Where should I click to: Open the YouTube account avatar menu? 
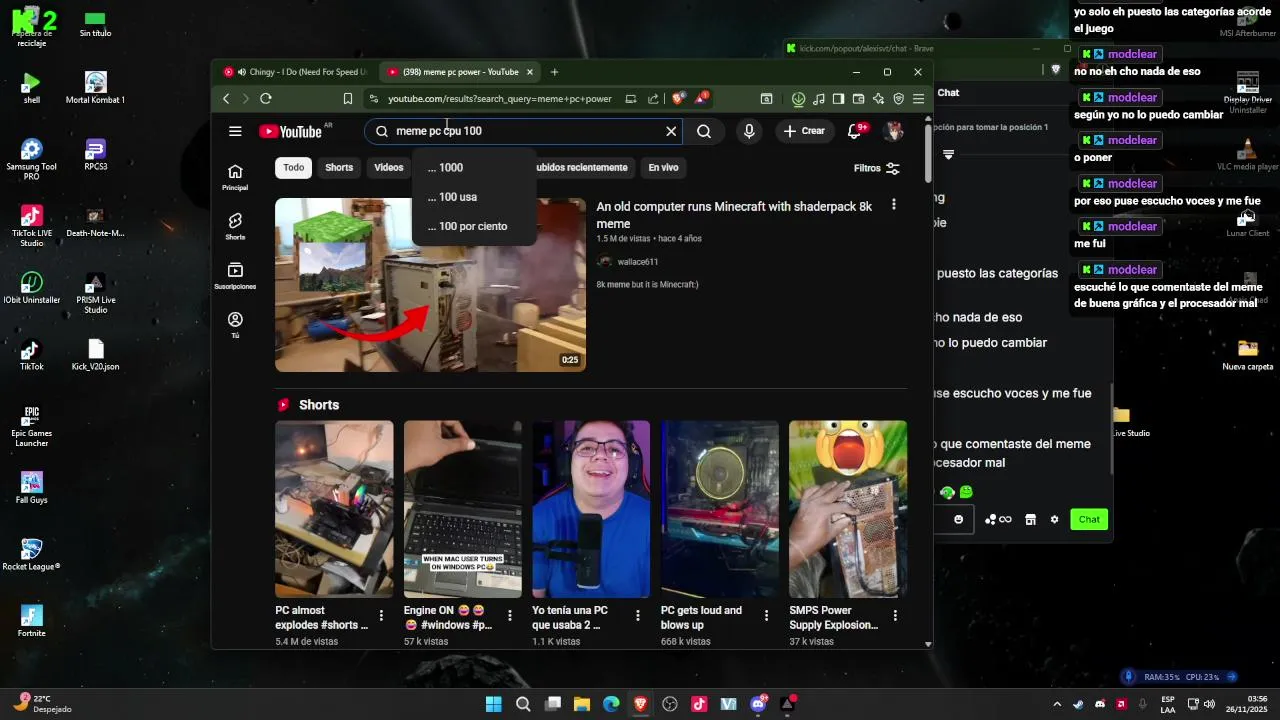point(894,131)
